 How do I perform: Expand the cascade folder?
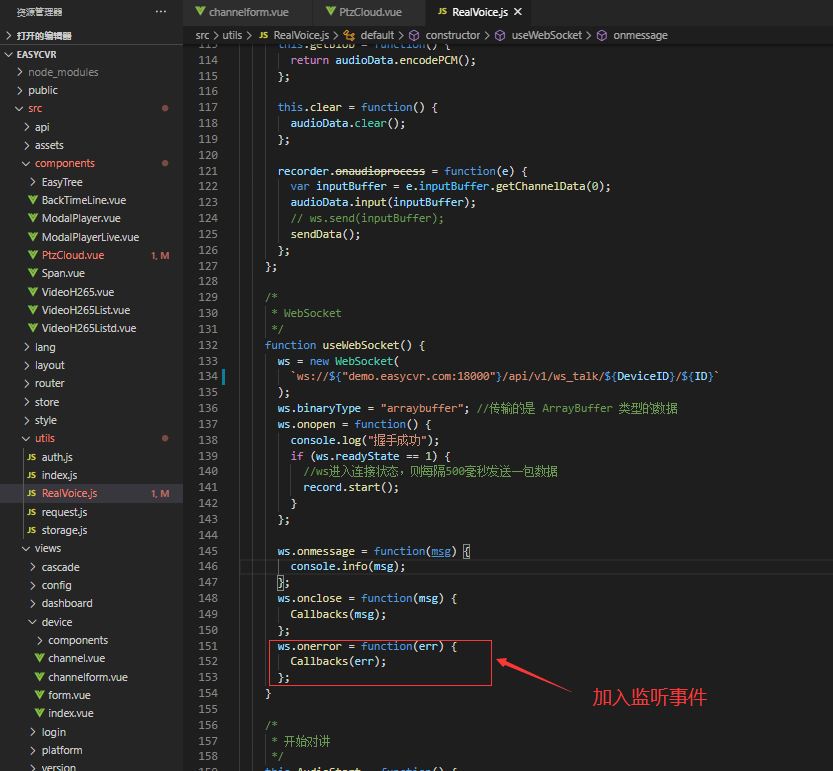[x=33, y=567]
